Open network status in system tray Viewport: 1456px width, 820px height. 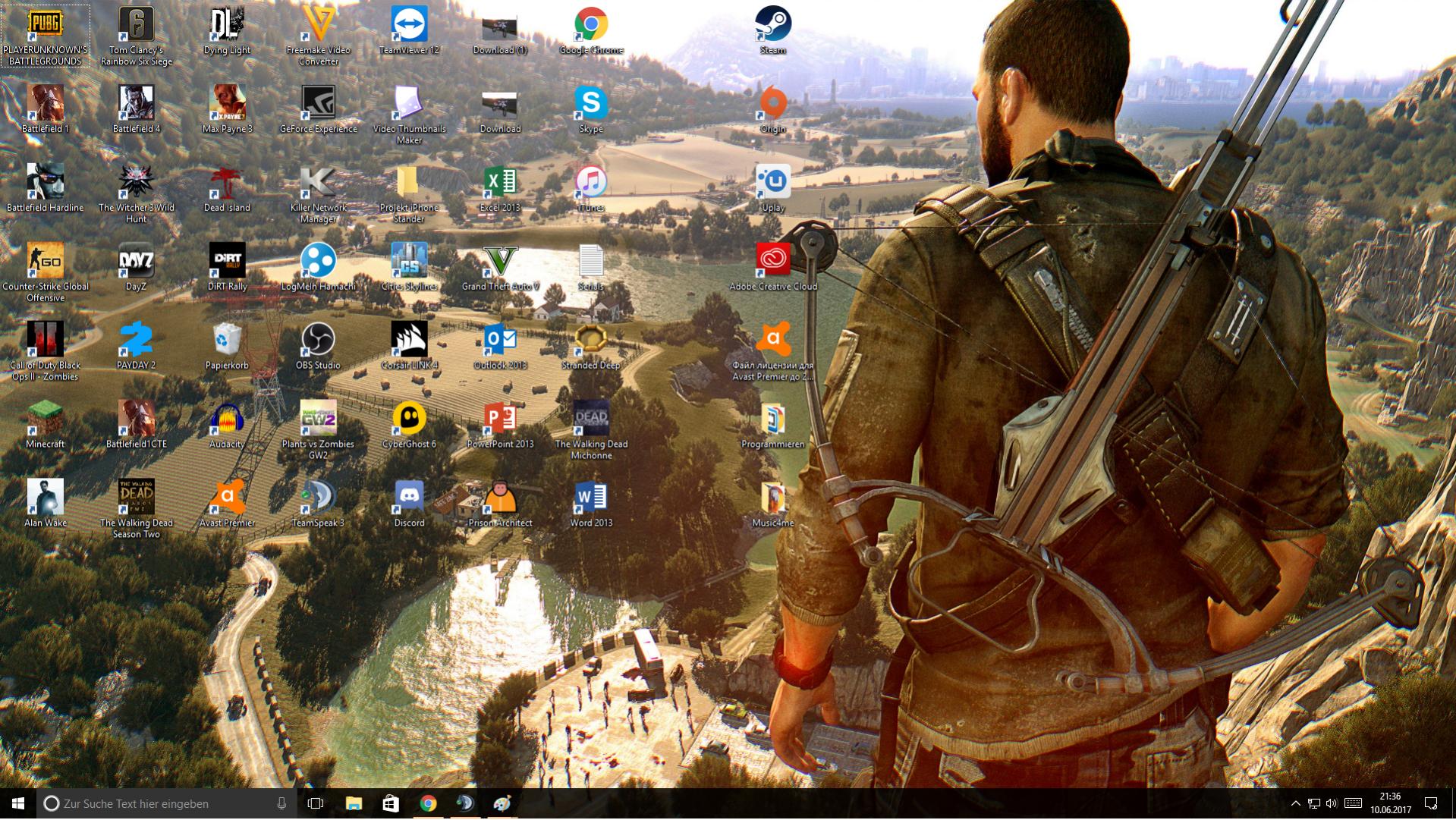[1314, 804]
